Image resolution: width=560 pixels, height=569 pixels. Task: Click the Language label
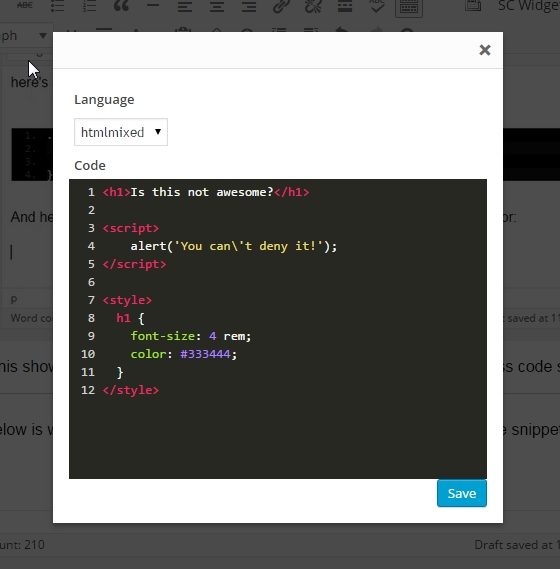[104, 99]
